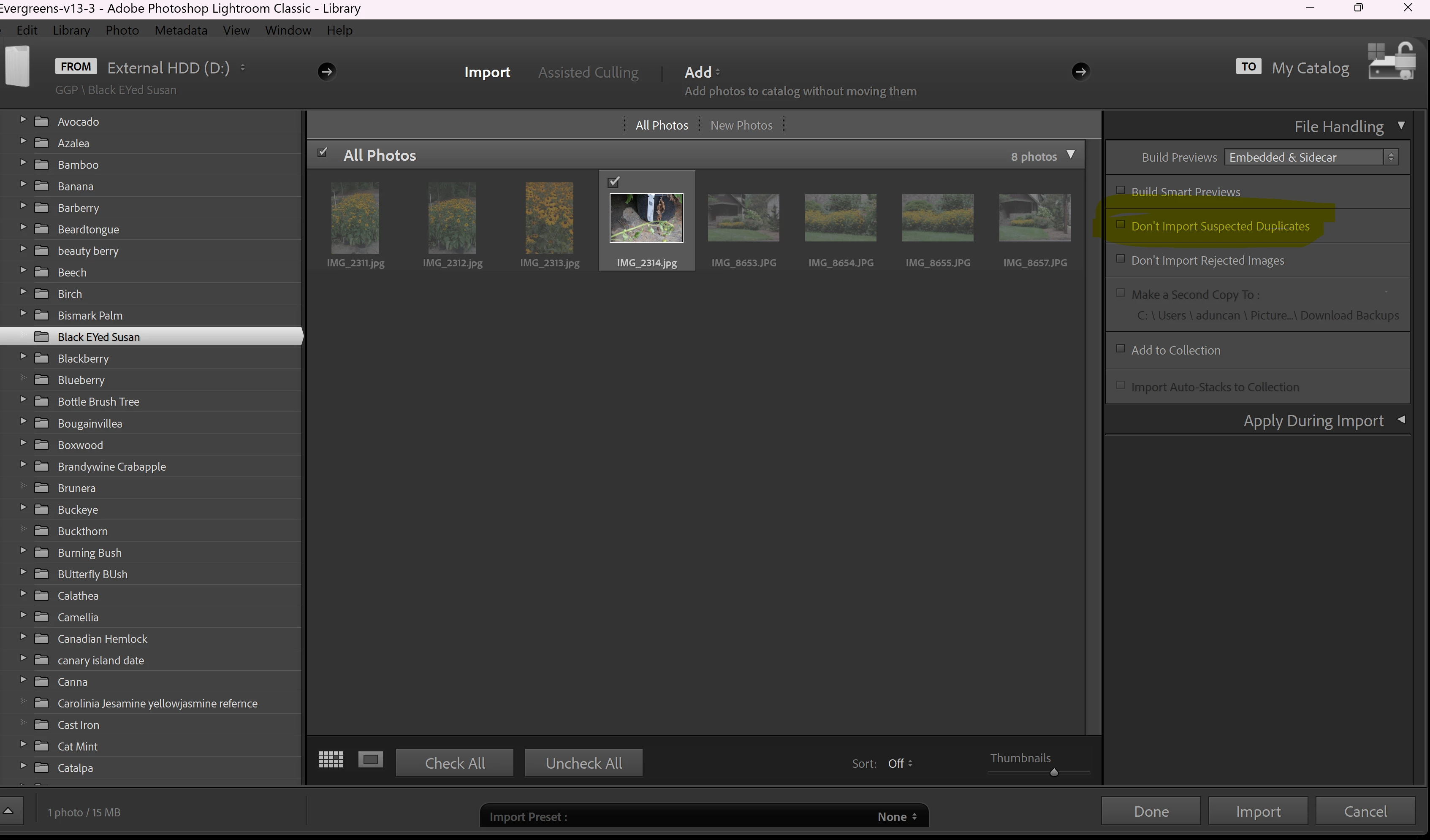Image resolution: width=1430 pixels, height=840 pixels.
Task: Click the External HDD source drive icon
Action: 17,67
